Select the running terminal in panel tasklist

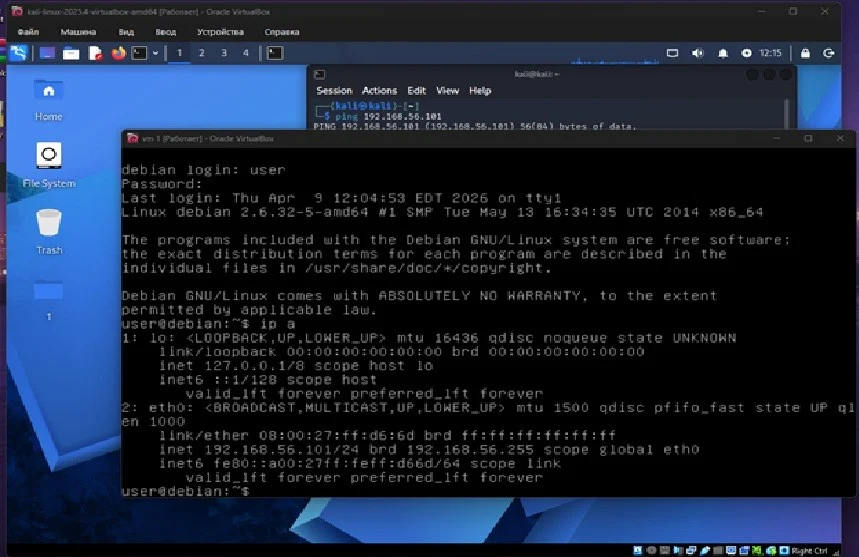(x=274, y=53)
